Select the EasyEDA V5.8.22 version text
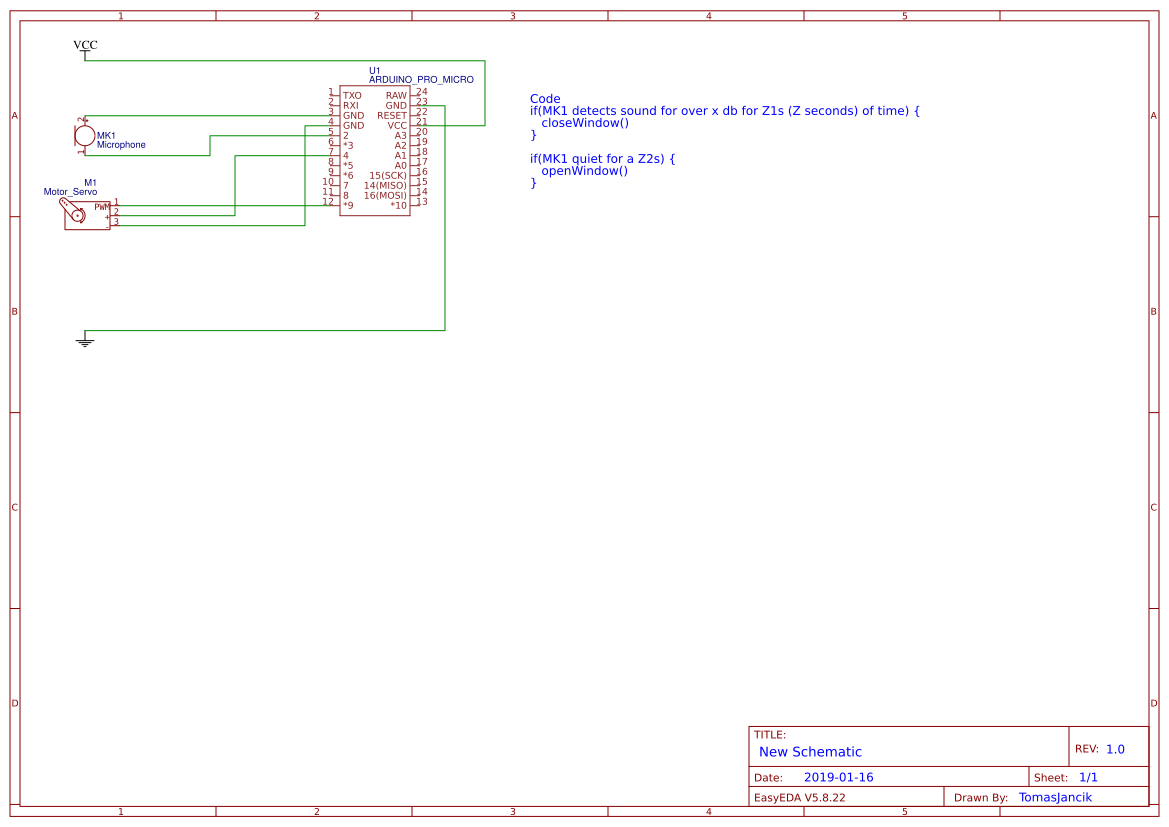This screenshot has width=1169, height=827. click(799, 797)
